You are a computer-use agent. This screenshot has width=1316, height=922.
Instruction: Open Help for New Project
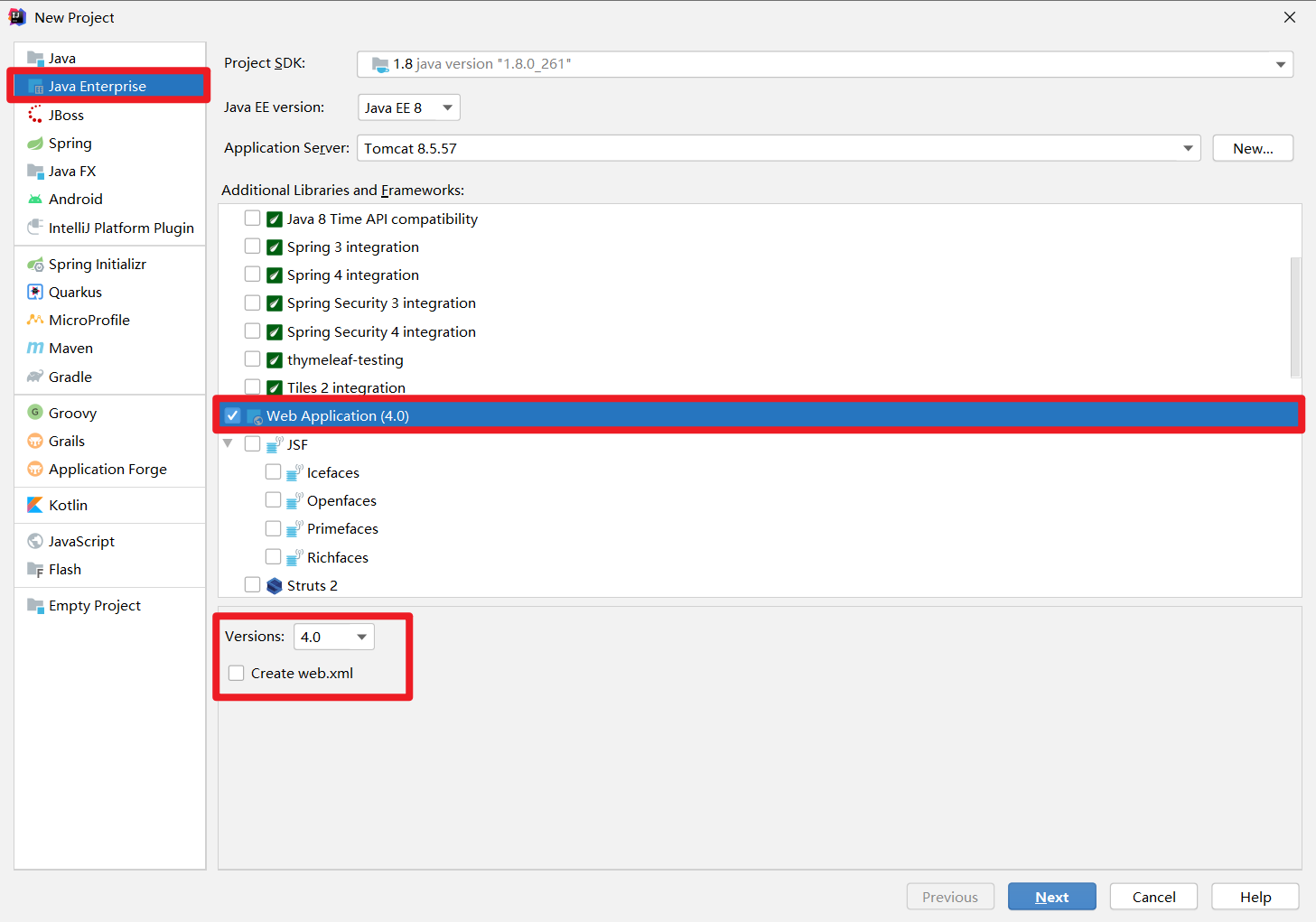pos(1255,897)
